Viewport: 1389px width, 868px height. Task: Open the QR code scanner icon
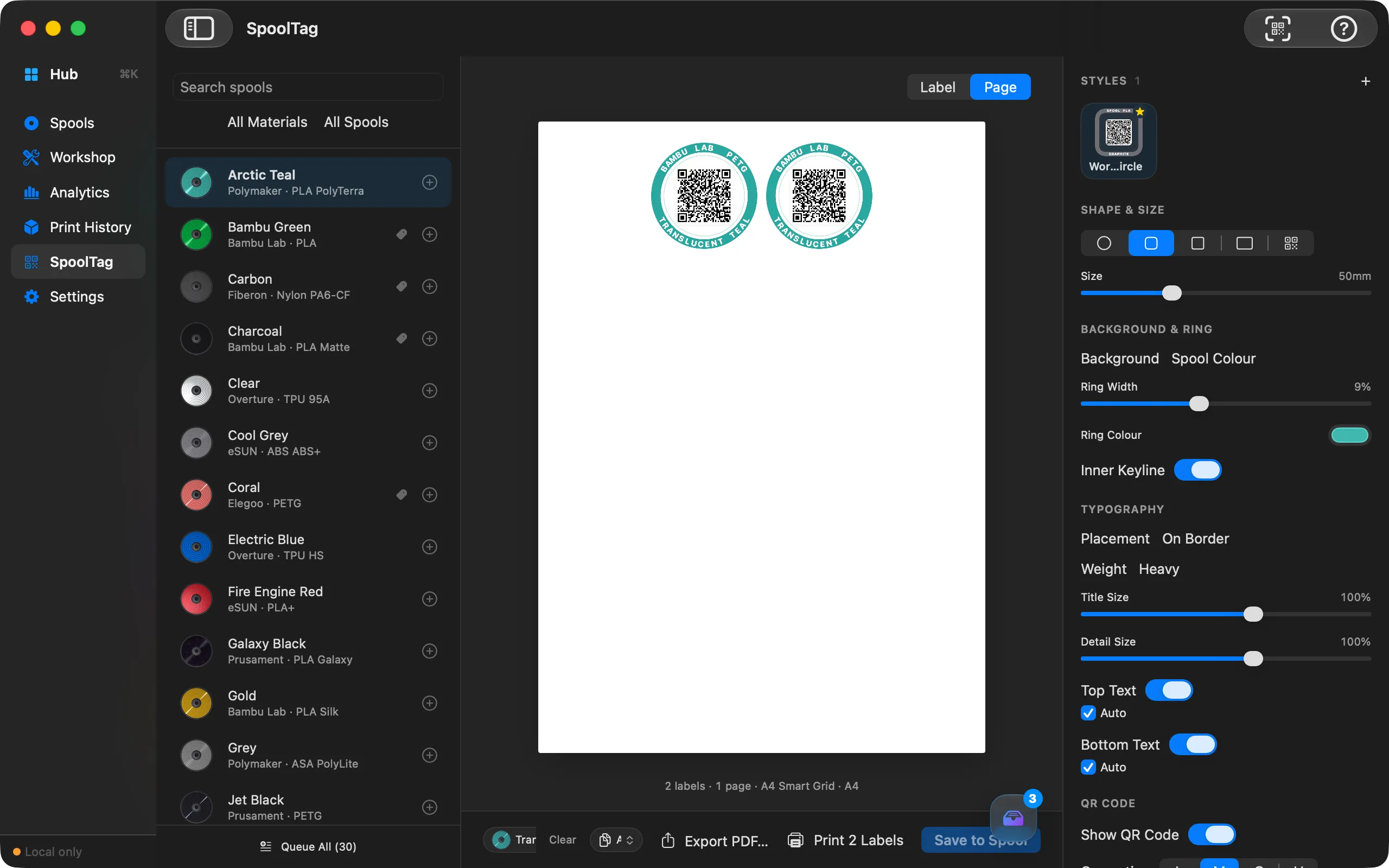(1278, 28)
